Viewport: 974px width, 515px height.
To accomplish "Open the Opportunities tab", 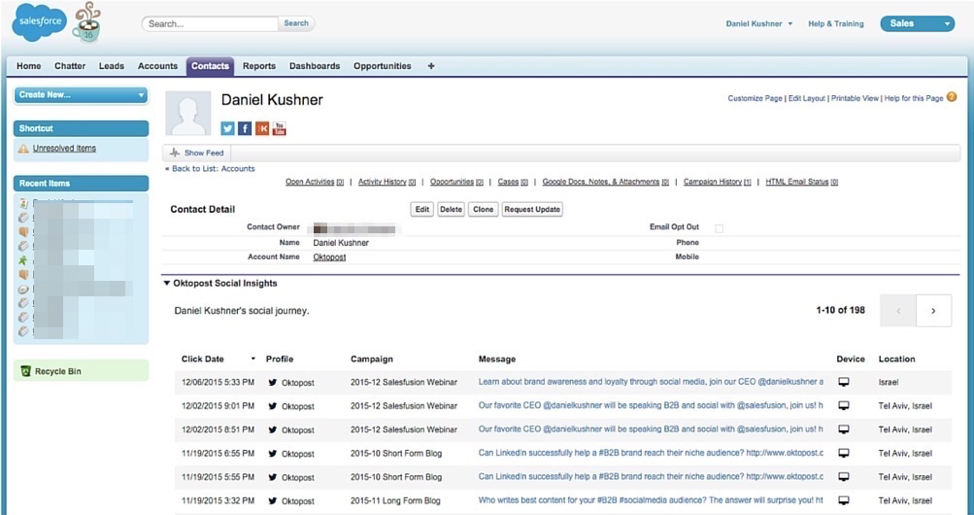I will click(x=383, y=66).
